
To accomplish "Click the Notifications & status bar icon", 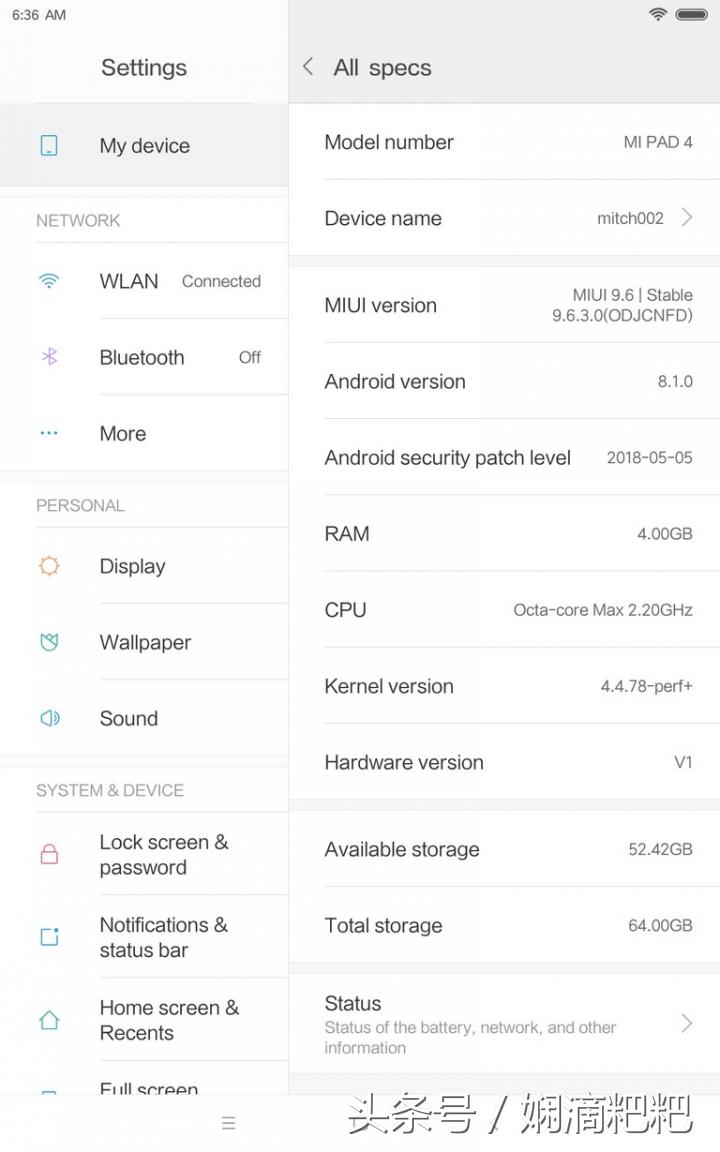I will point(49,937).
